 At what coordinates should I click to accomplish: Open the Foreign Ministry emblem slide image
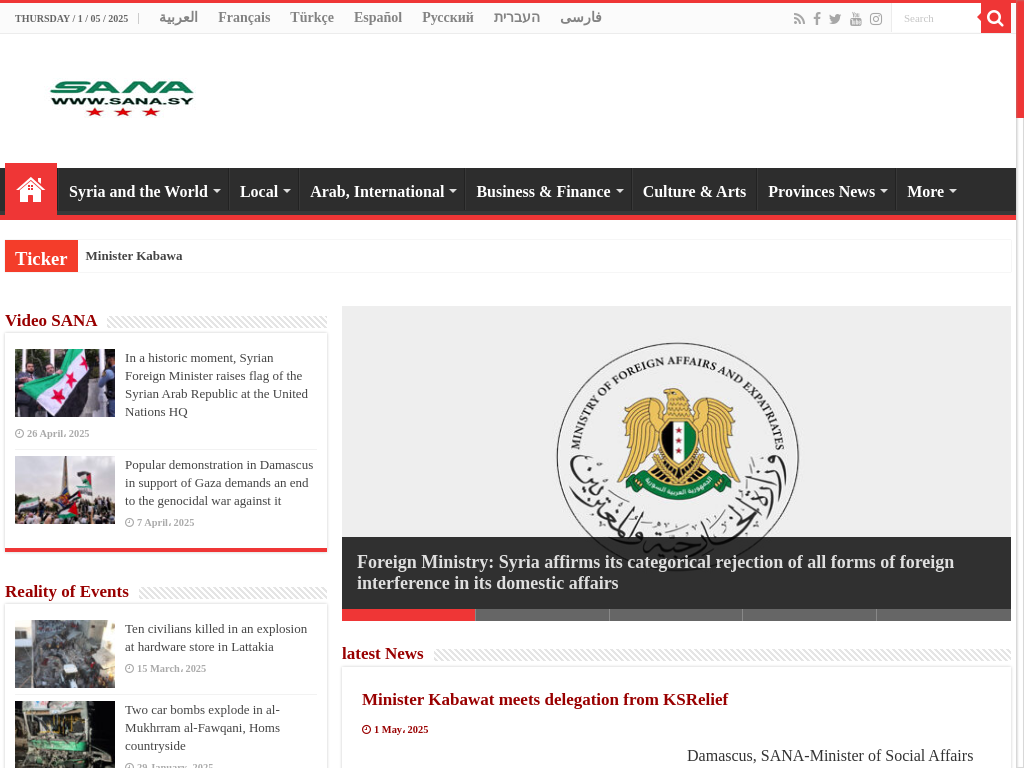click(677, 422)
